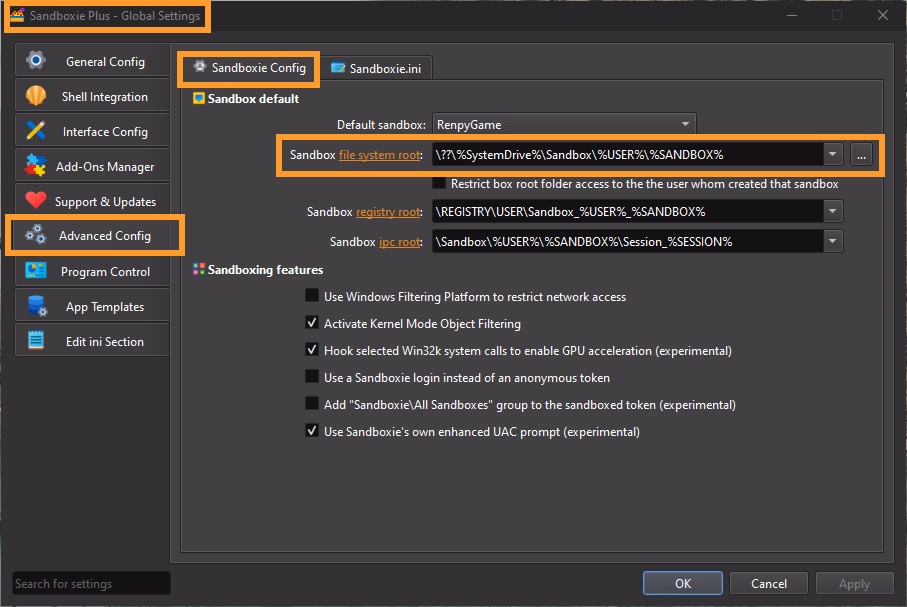Enable restrict box root folder access
Screen dimensions: 907x607
pyautogui.click(x=439, y=184)
